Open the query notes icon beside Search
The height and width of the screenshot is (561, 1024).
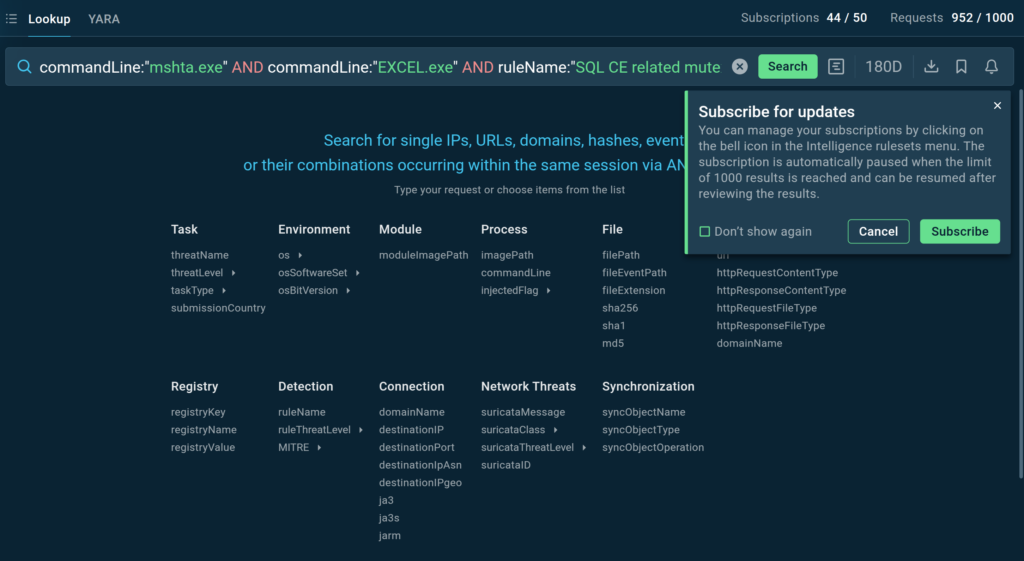coord(836,67)
